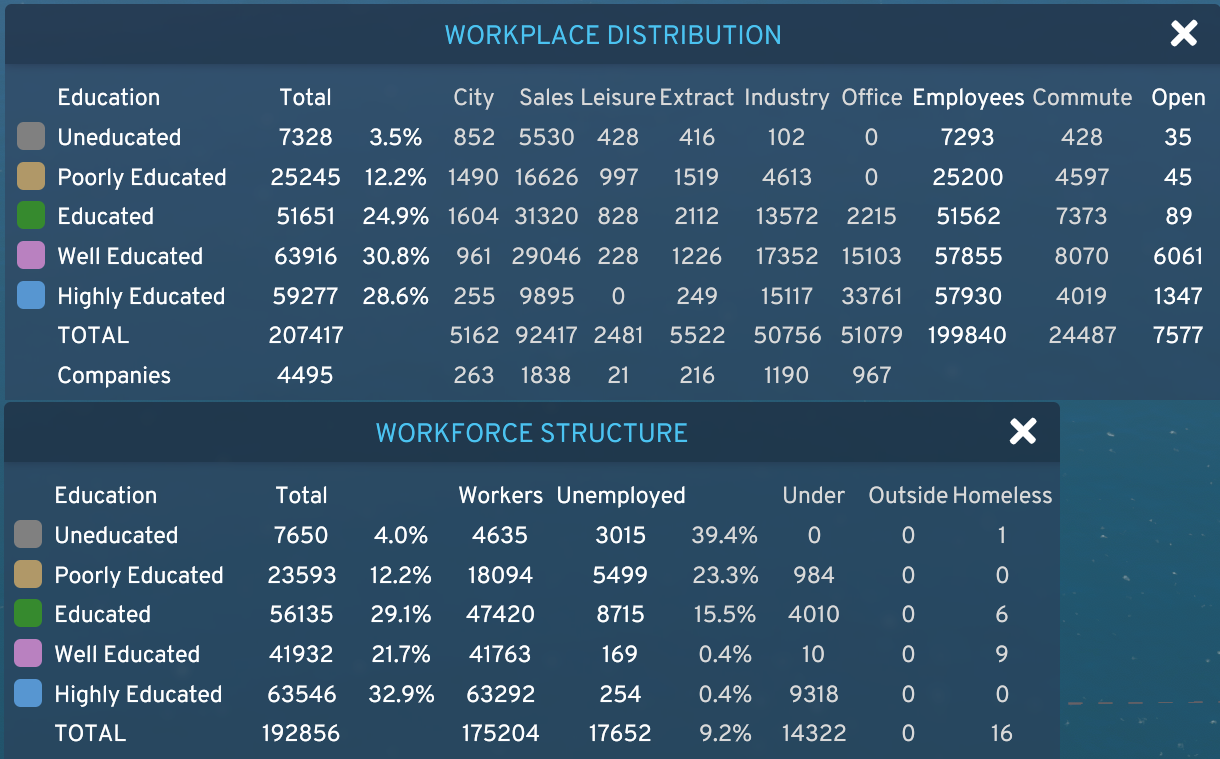Click the tan Poorly Educated swatch in Workforce Structure
1220x759 pixels.
pos(28,575)
